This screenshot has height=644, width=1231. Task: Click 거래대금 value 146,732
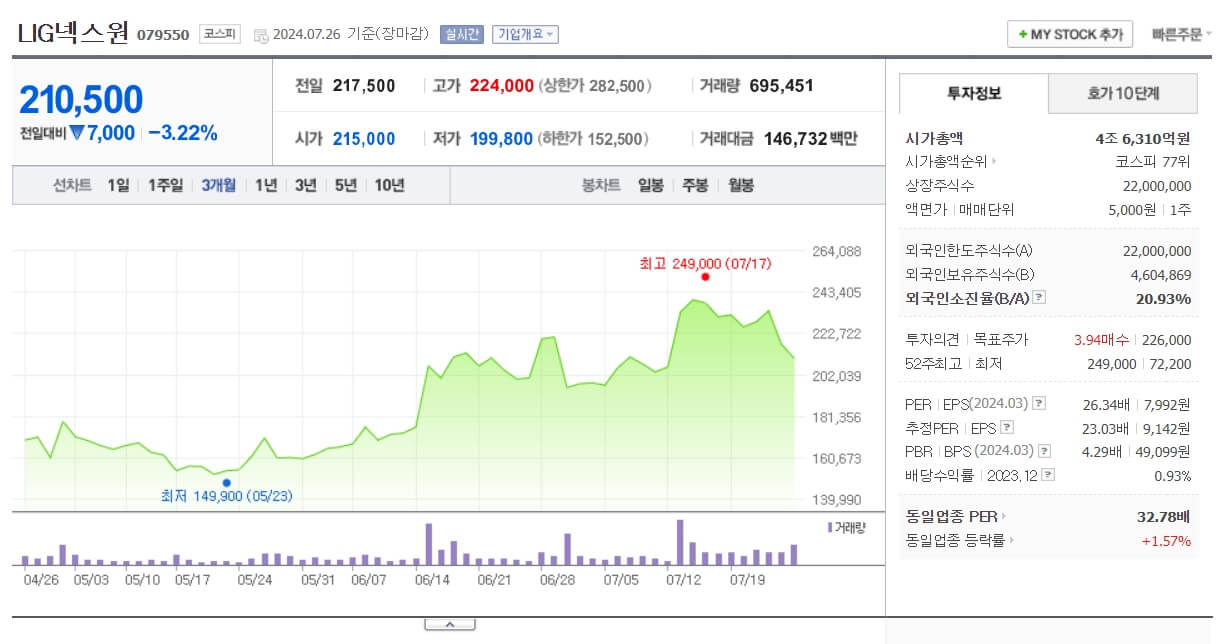pyautogui.click(x=794, y=139)
